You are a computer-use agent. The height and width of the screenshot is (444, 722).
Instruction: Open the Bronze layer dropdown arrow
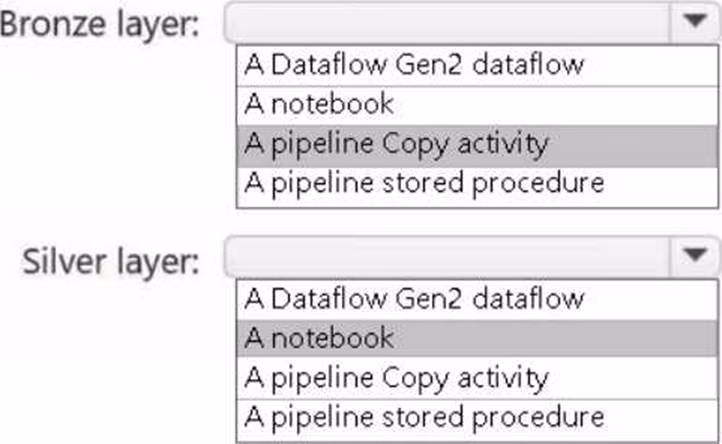click(x=692, y=23)
